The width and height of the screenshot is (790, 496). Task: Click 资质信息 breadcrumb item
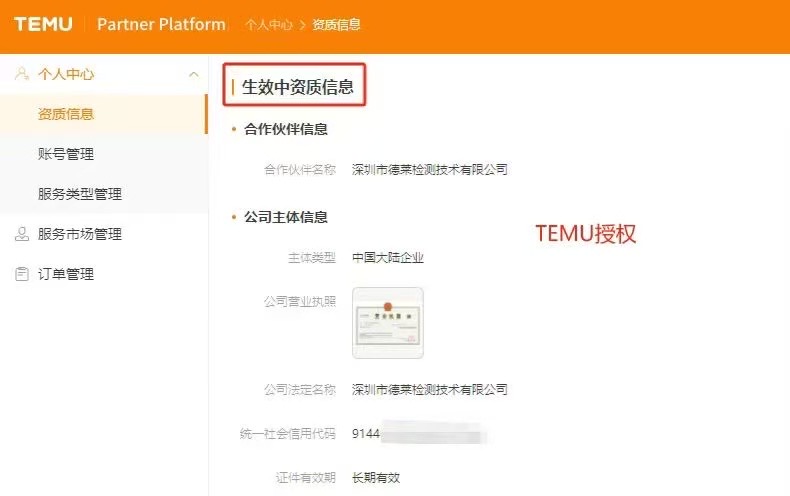click(x=336, y=25)
